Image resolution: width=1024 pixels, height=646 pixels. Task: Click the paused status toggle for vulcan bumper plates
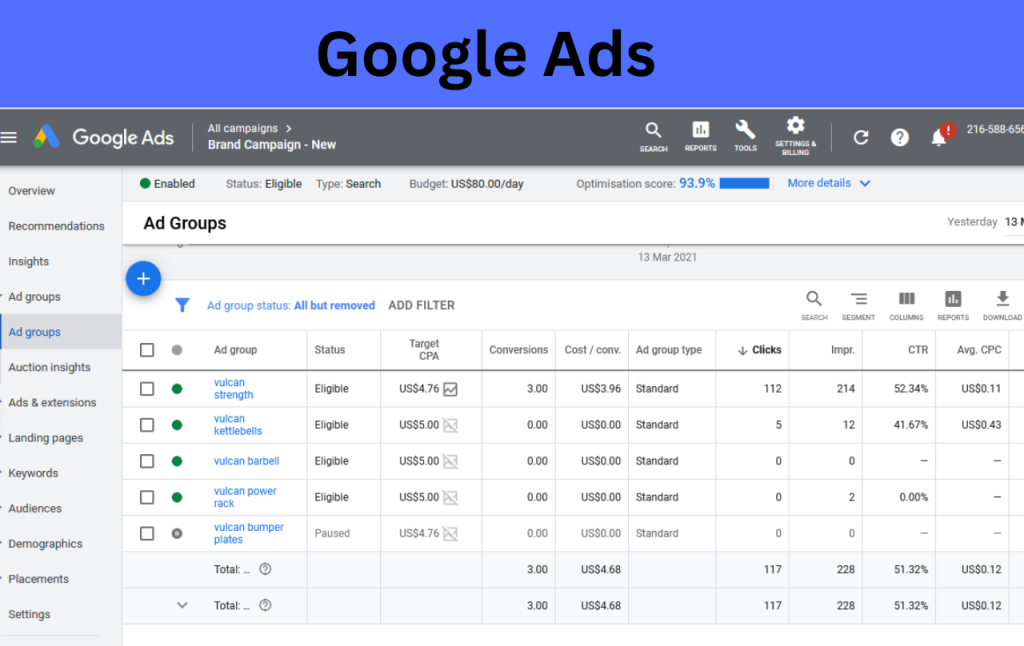175,533
